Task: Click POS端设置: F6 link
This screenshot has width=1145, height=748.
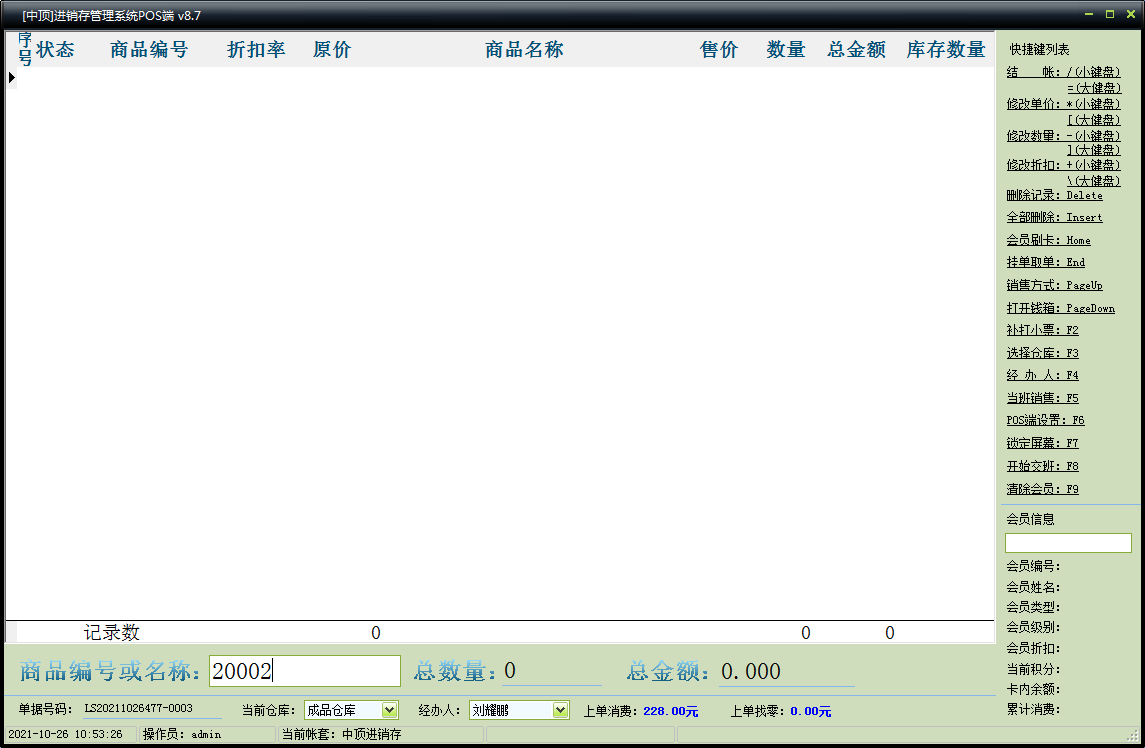Action: click(1045, 421)
